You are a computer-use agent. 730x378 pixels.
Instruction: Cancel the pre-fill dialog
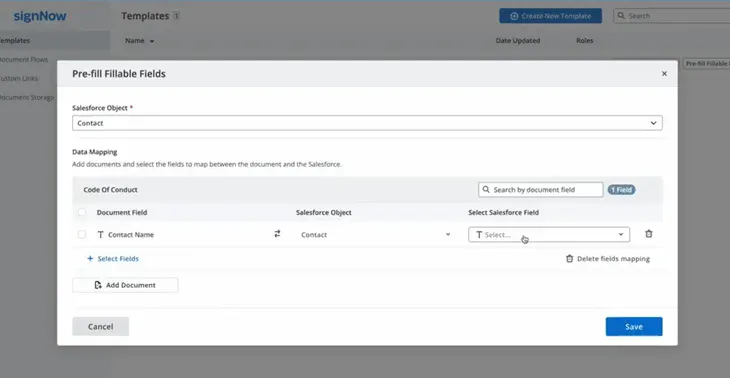click(101, 326)
